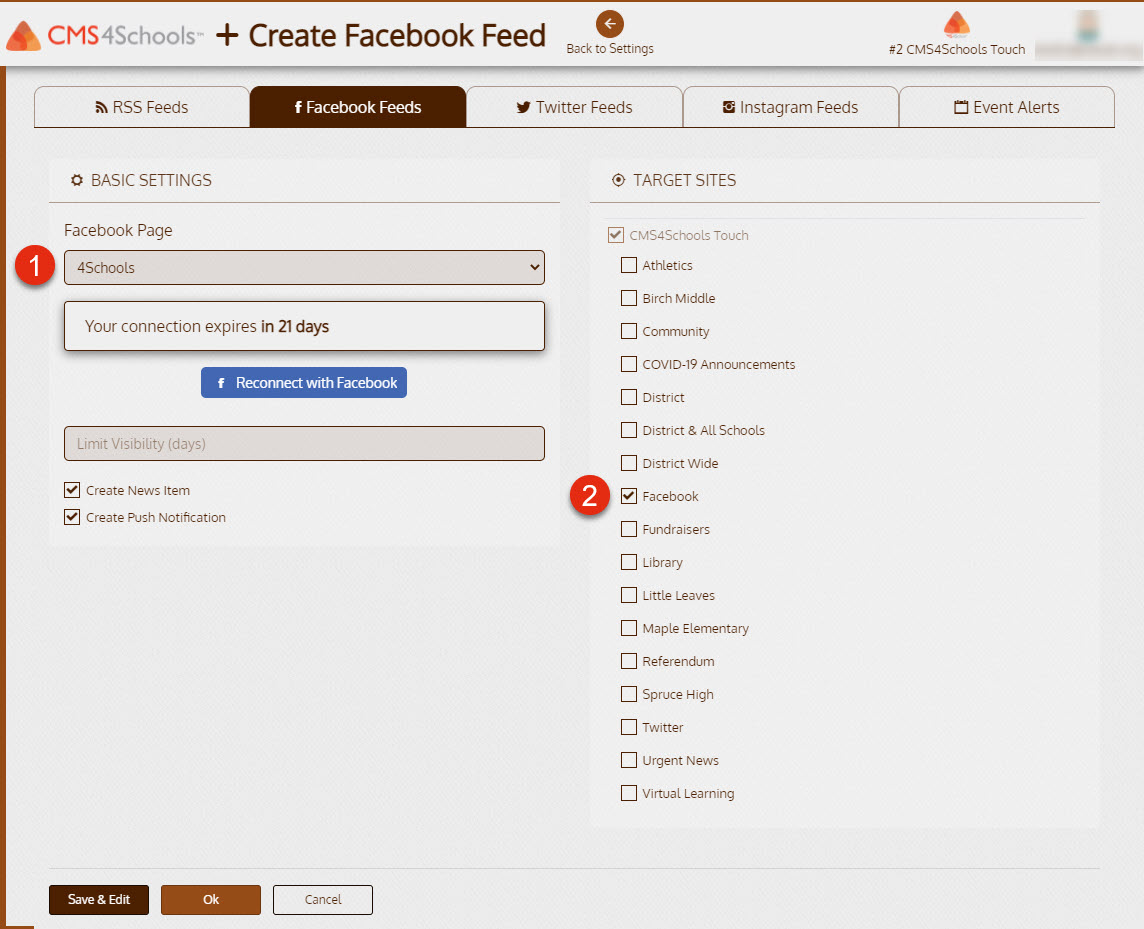Check the Fundraisers checkbox
This screenshot has height=929, width=1144.
(x=628, y=529)
